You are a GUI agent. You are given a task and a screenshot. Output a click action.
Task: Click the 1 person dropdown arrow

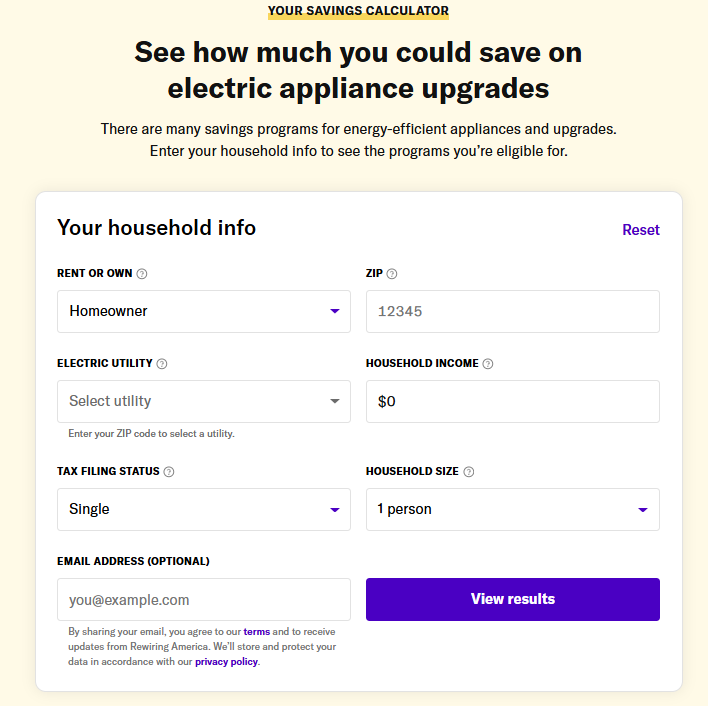point(643,510)
